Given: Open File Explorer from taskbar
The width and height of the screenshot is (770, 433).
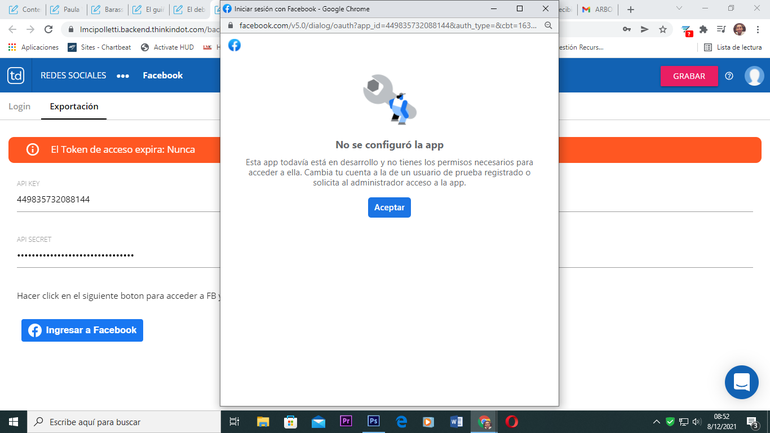Looking at the screenshot, I should point(263,422).
